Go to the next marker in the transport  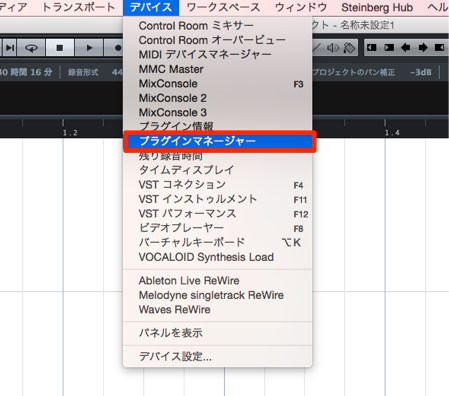point(10,48)
